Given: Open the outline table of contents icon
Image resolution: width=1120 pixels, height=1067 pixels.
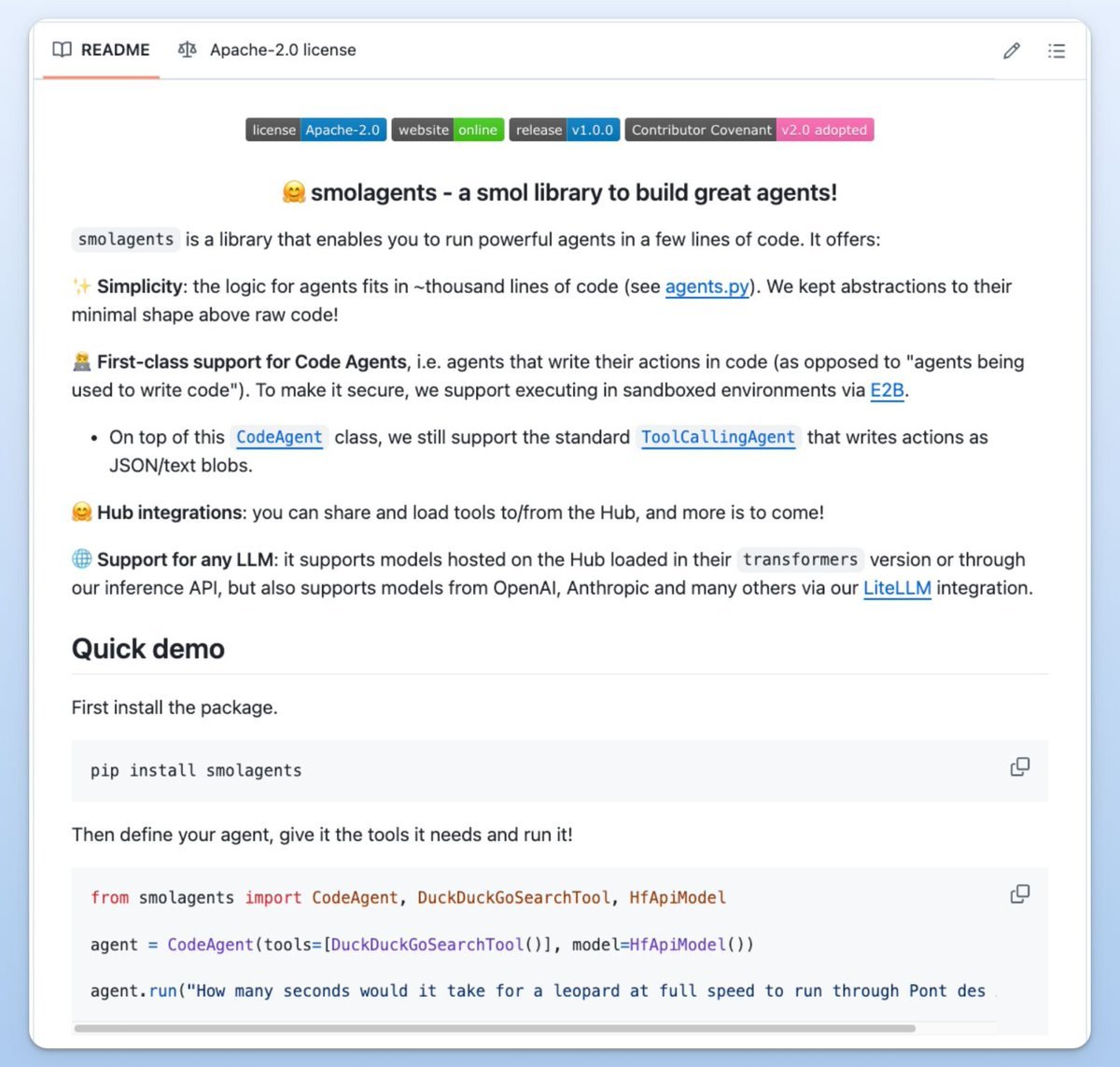Looking at the screenshot, I should click(x=1057, y=50).
